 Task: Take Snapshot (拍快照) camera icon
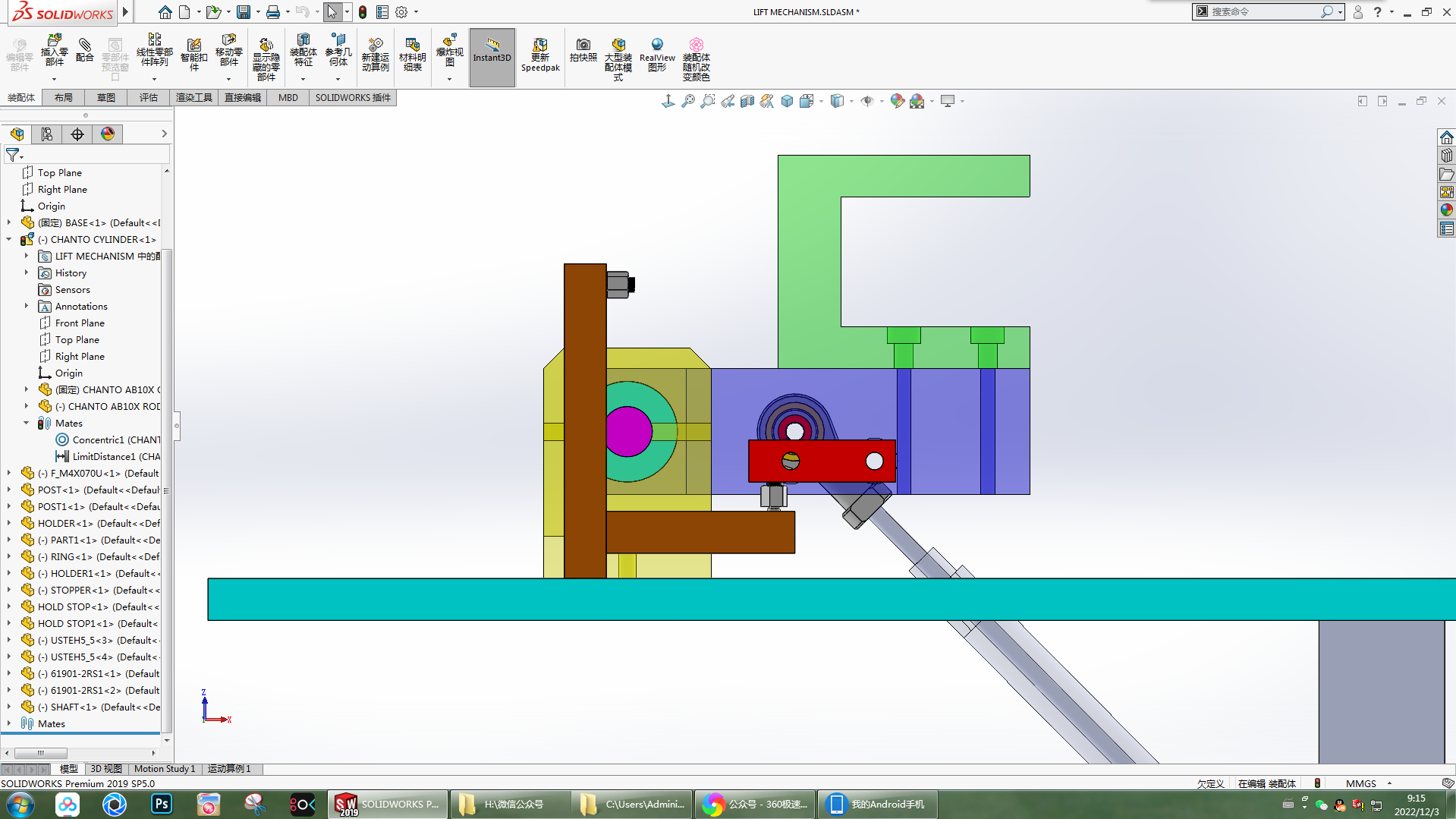(x=583, y=50)
